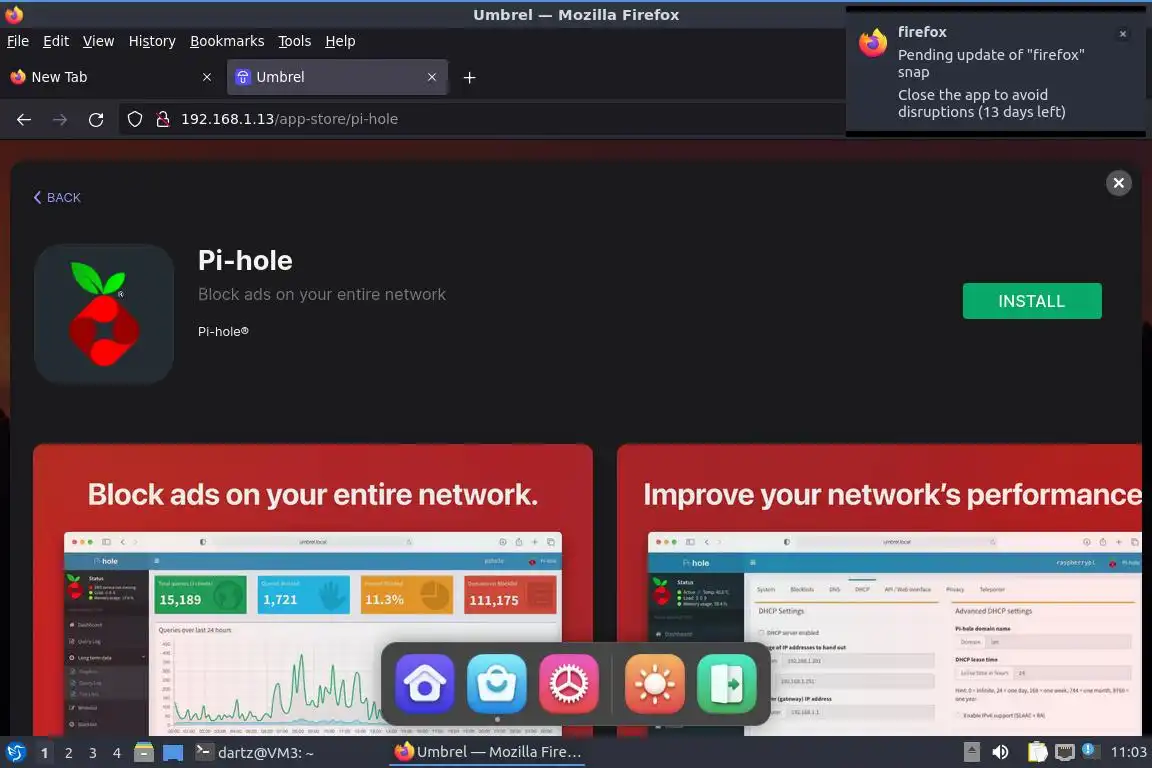
Task: Open the Bookmarks menu
Action: pos(227,41)
